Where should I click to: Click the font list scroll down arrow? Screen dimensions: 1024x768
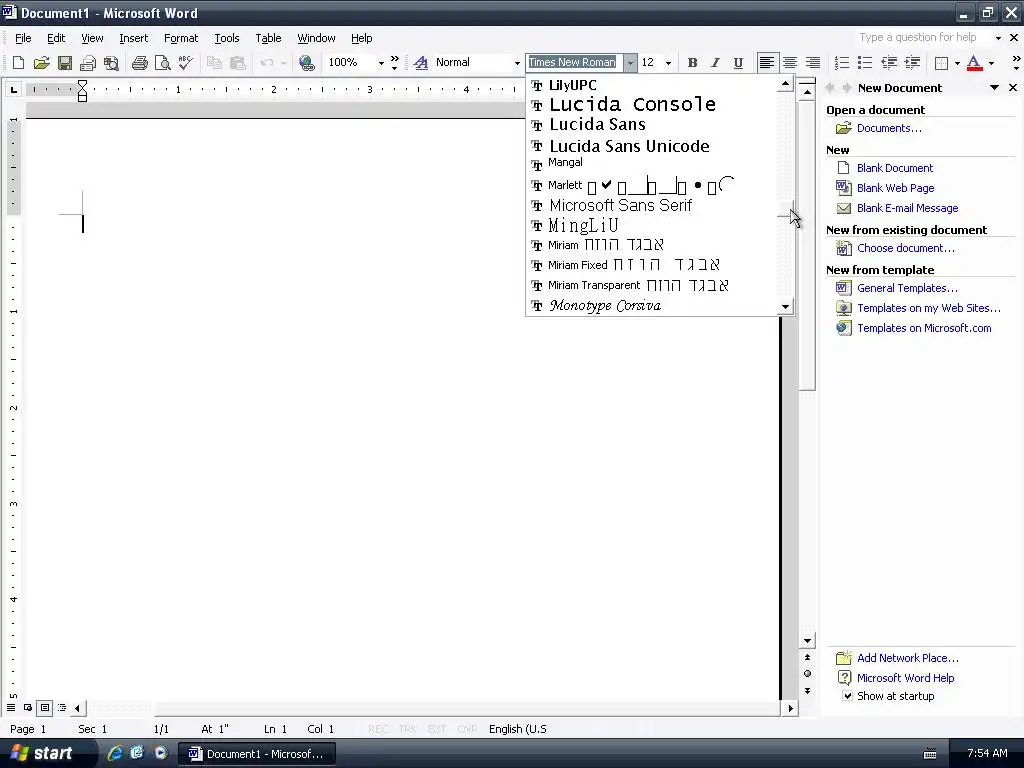point(786,306)
